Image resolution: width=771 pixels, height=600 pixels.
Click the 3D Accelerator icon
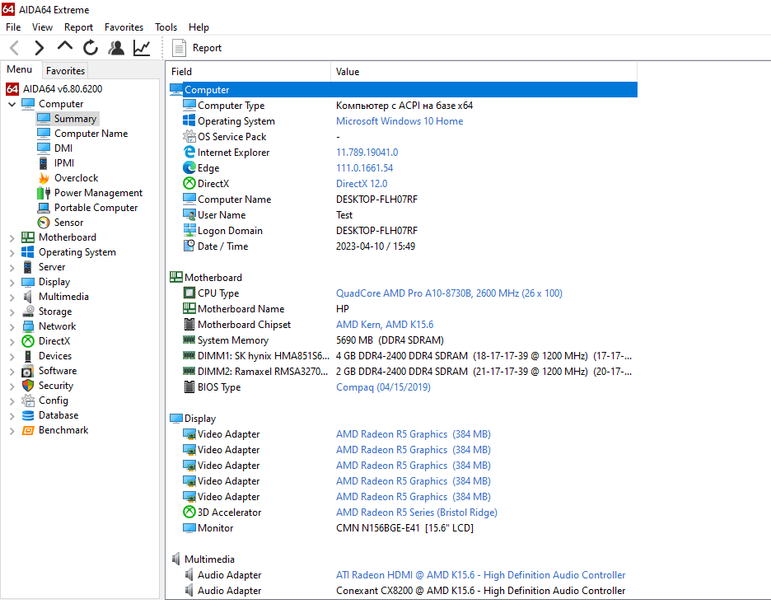[189, 512]
